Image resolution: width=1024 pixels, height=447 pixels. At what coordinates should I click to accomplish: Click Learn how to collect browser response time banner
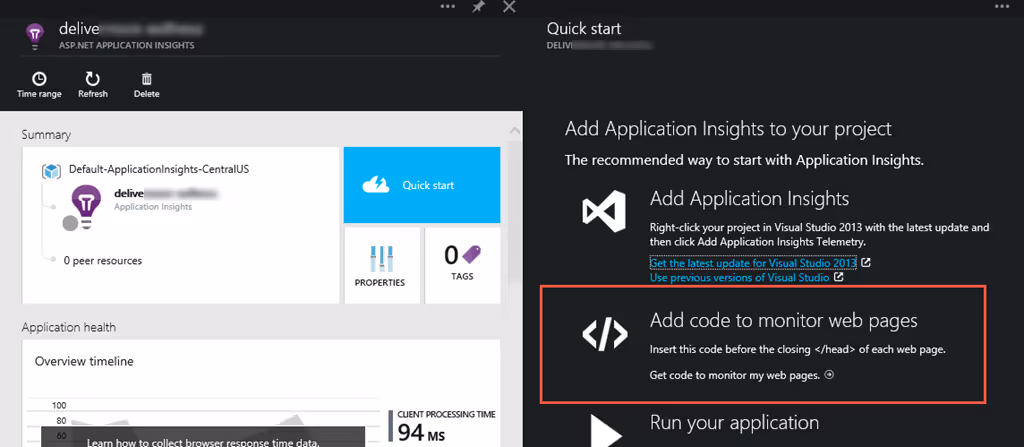click(203, 437)
